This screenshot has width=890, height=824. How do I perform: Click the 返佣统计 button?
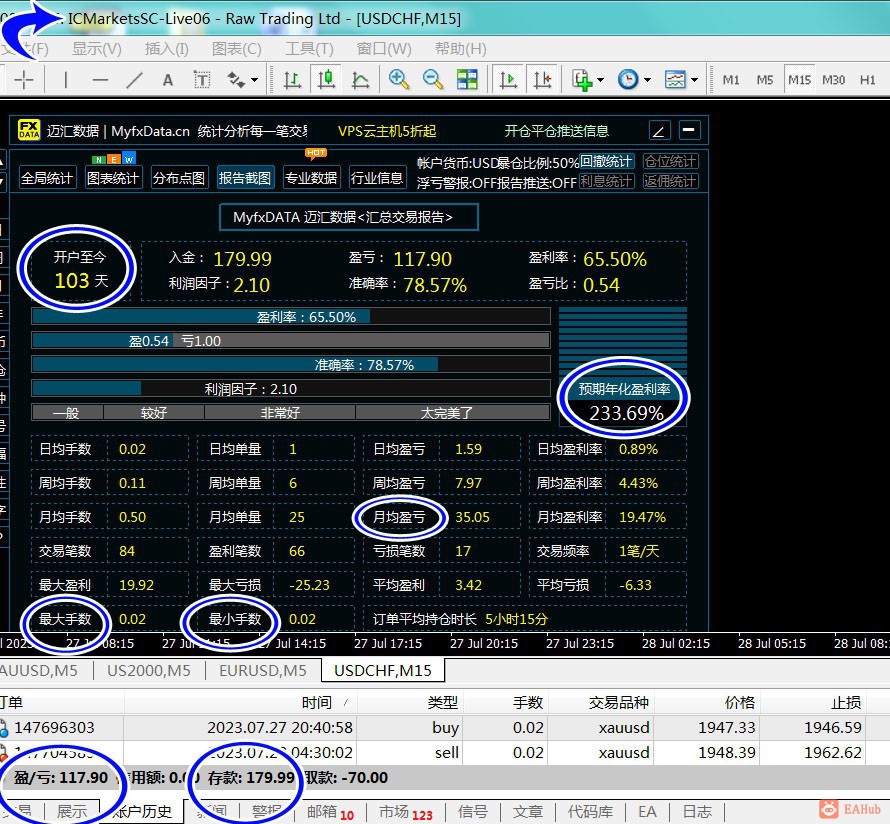point(670,181)
